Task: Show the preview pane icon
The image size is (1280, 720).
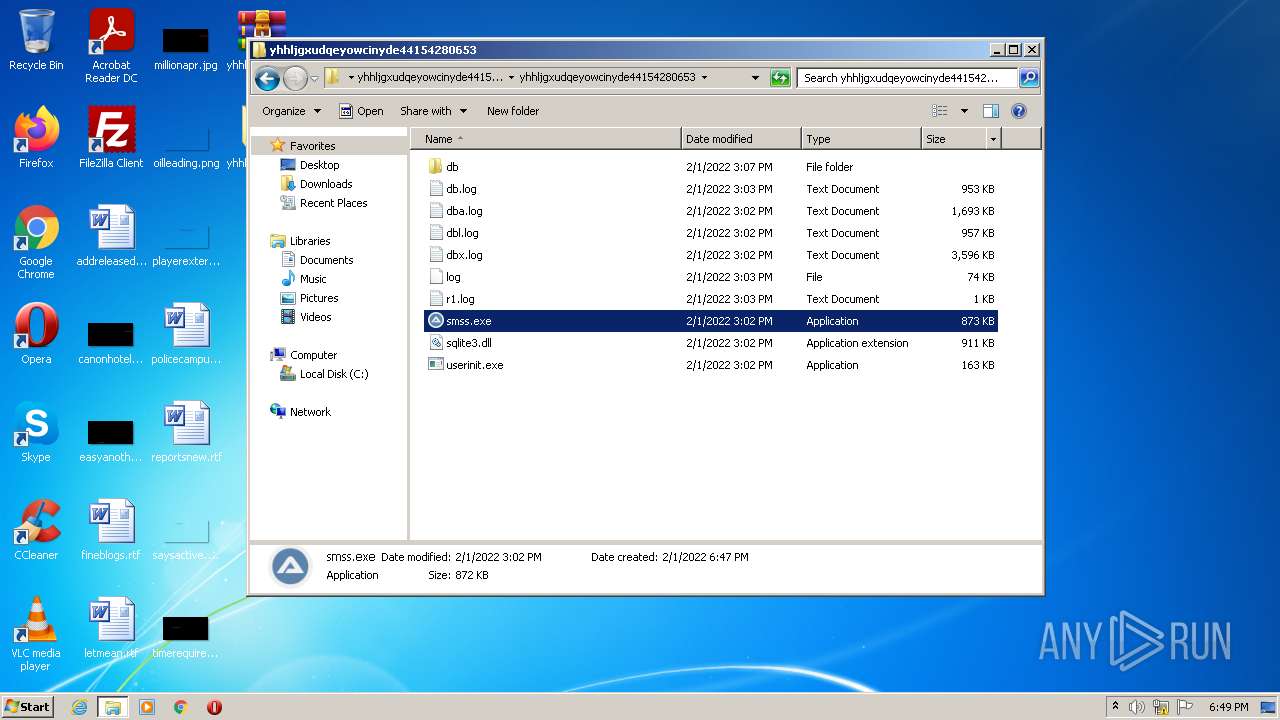Action: (x=990, y=111)
